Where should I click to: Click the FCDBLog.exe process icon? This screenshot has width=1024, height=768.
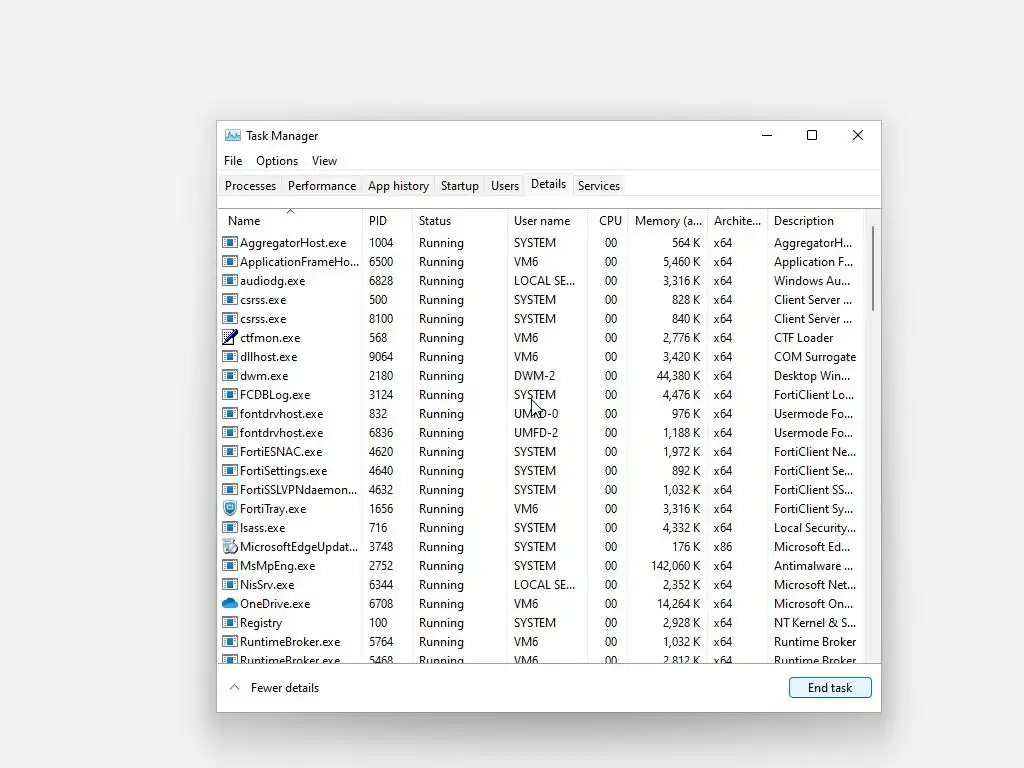pos(230,394)
